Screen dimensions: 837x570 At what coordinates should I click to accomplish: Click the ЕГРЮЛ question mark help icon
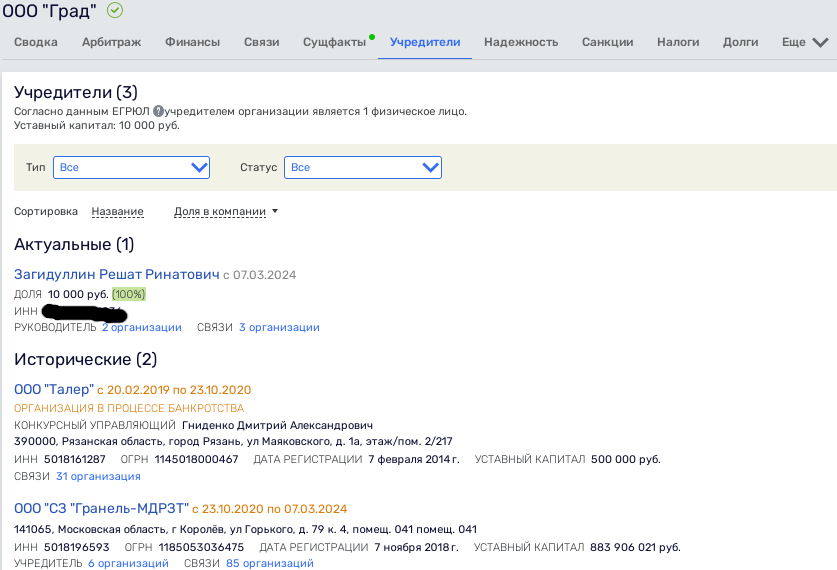point(158,111)
